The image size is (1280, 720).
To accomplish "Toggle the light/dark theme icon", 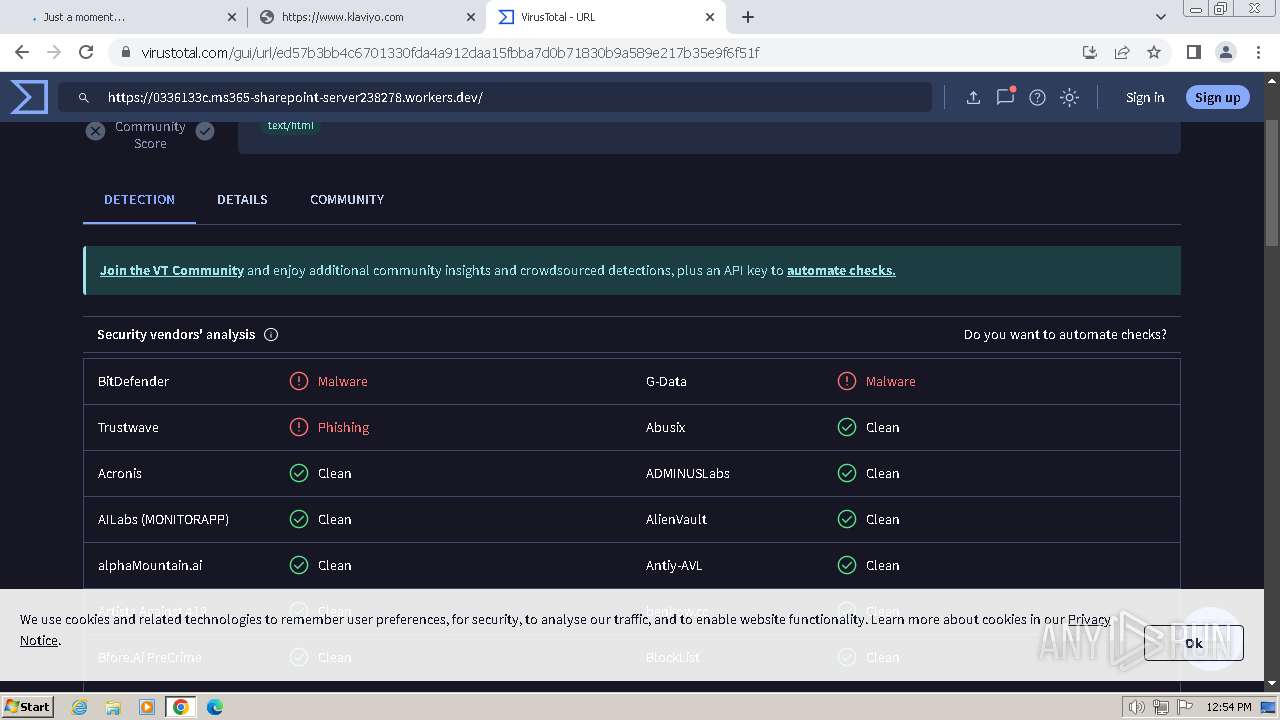I will [1069, 97].
